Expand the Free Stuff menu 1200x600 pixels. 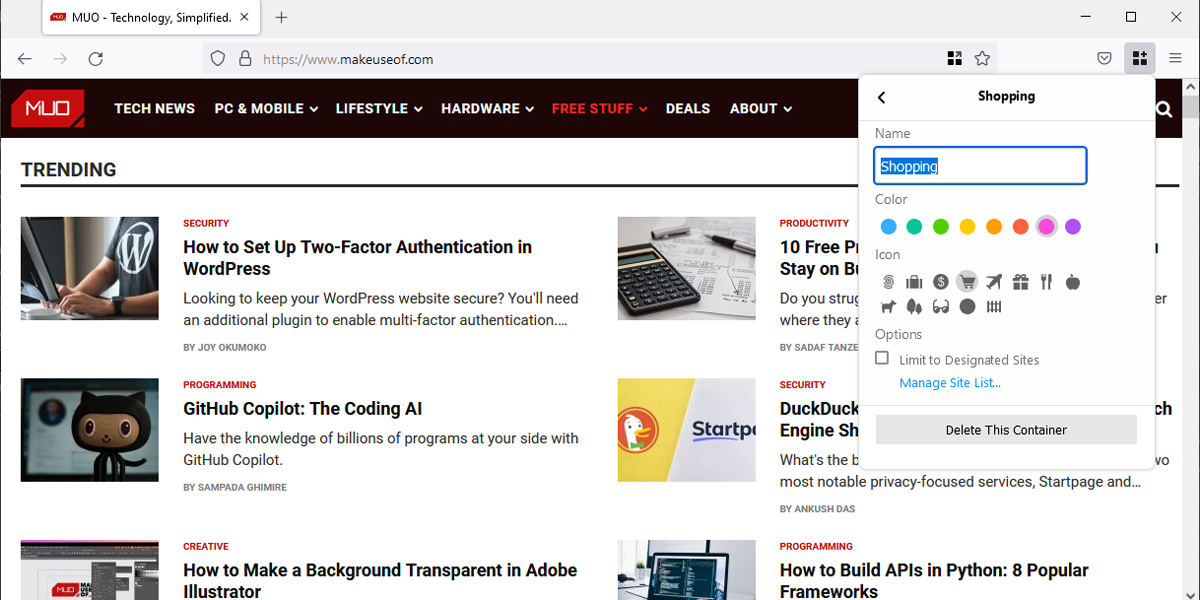pyautogui.click(x=599, y=108)
